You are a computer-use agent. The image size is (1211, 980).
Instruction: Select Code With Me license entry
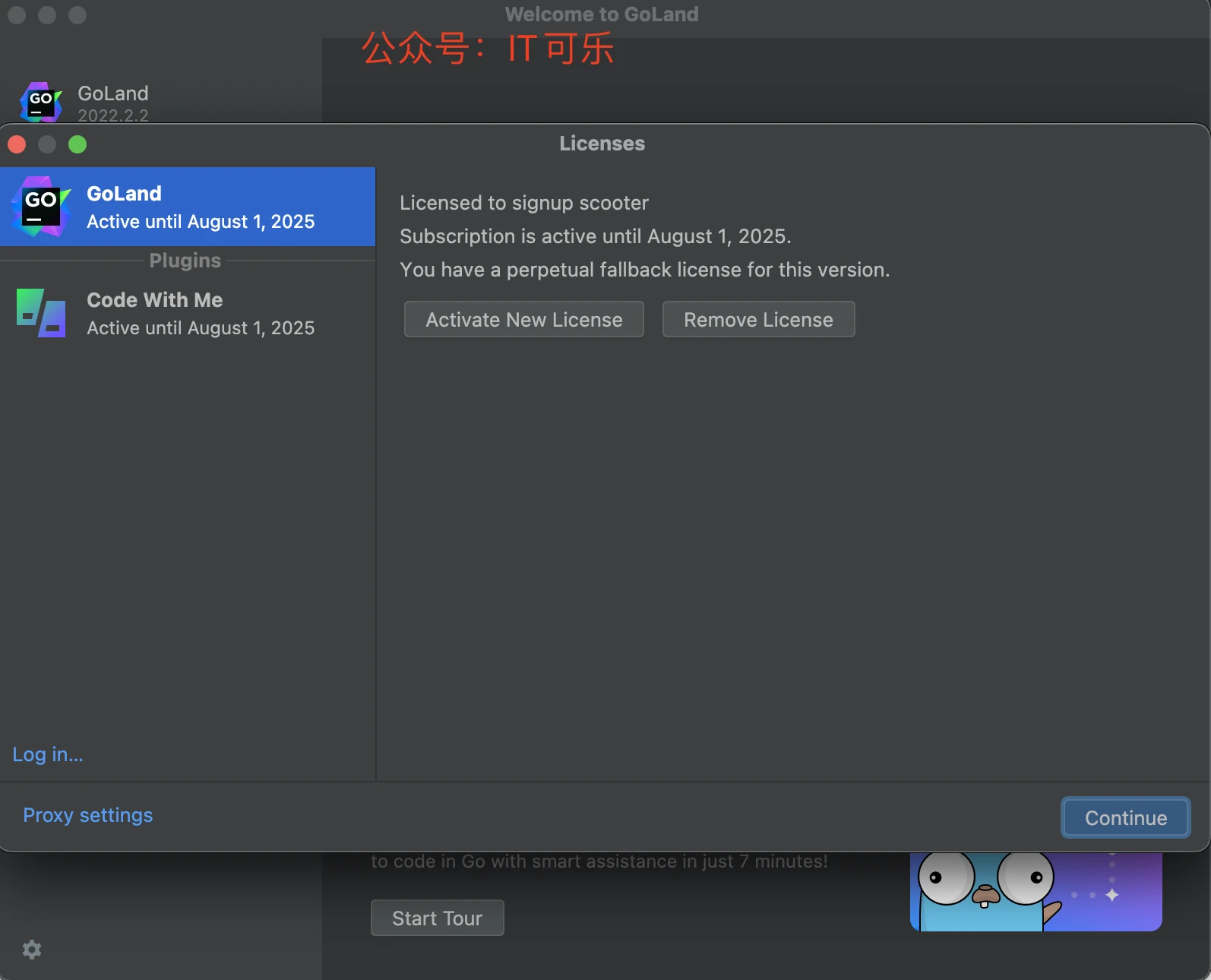(x=188, y=313)
